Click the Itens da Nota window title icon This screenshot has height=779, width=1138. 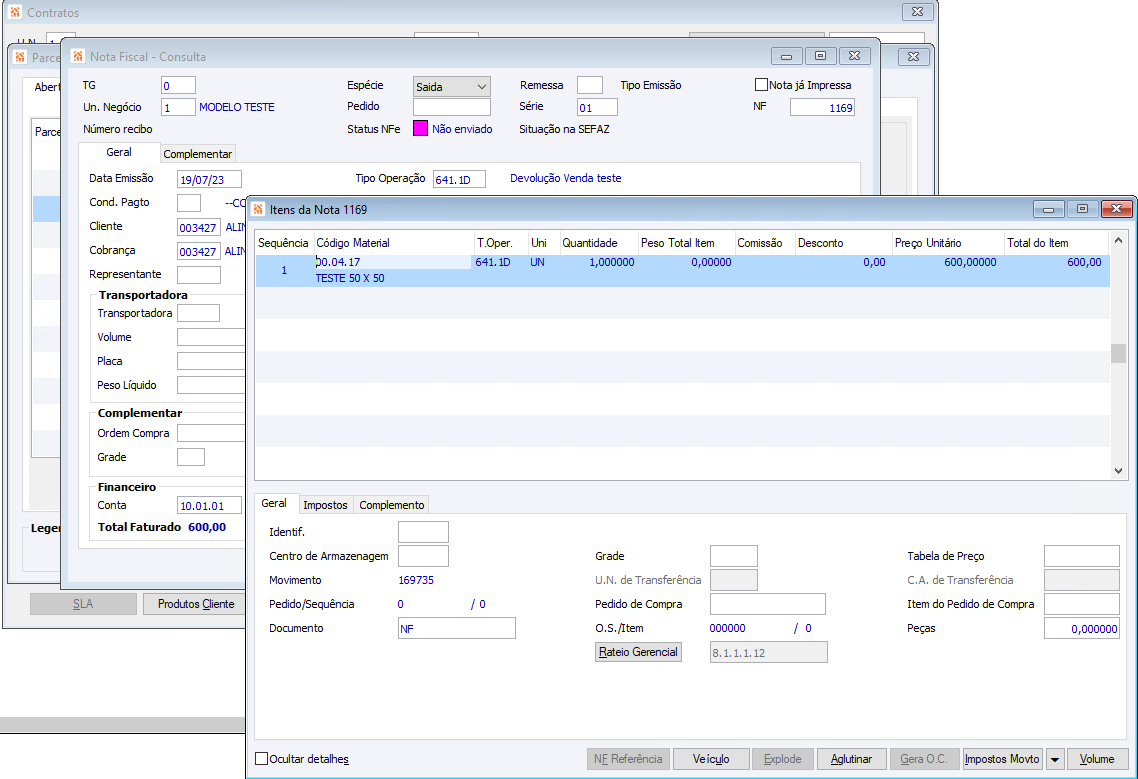pyautogui.click(x=258, y=209)
